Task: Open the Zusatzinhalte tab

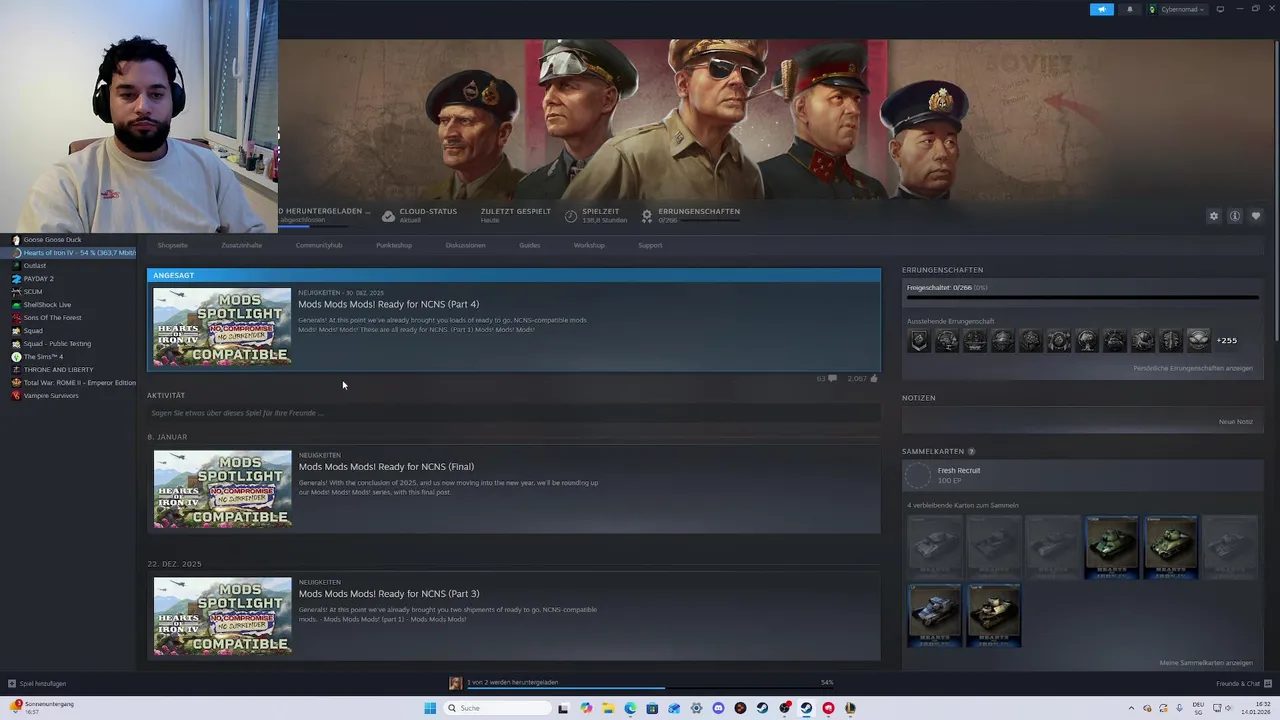Action: coord(242,245)
